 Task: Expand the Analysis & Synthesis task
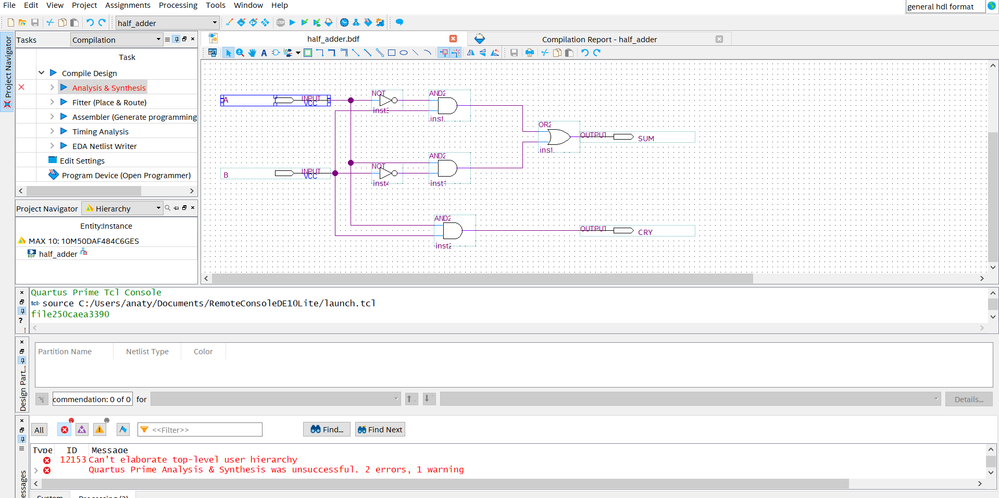(51, 88)
